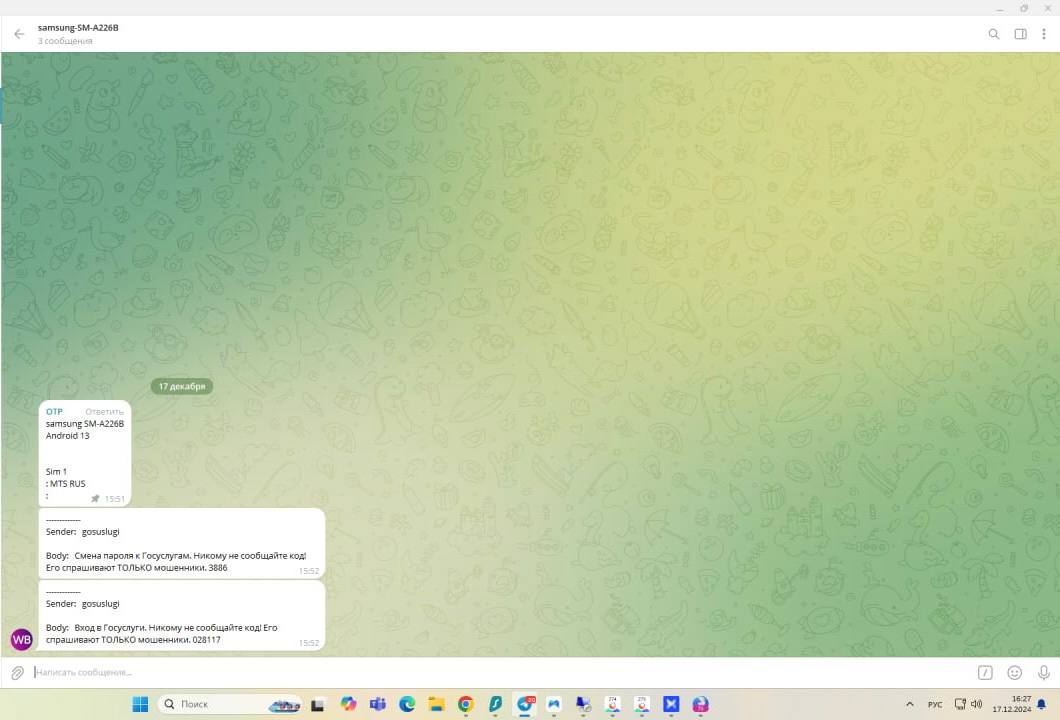Open Microsoft Teams from the taskbar
The height and width of the screenshot is (720, 1060).
[377, 704]
